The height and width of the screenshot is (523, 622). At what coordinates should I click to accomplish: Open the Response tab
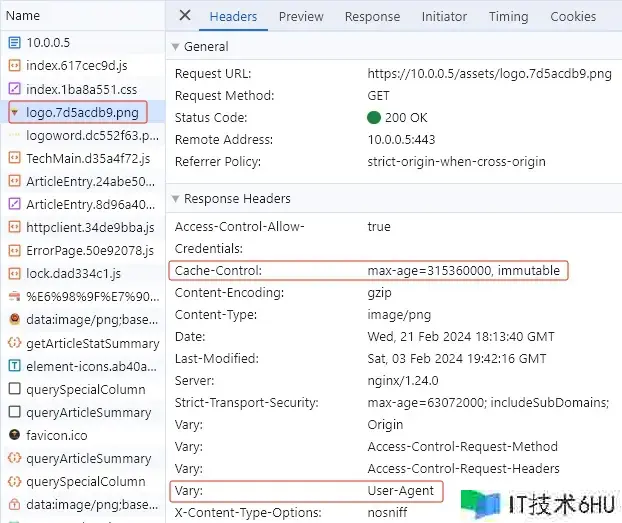coord(372,16)
